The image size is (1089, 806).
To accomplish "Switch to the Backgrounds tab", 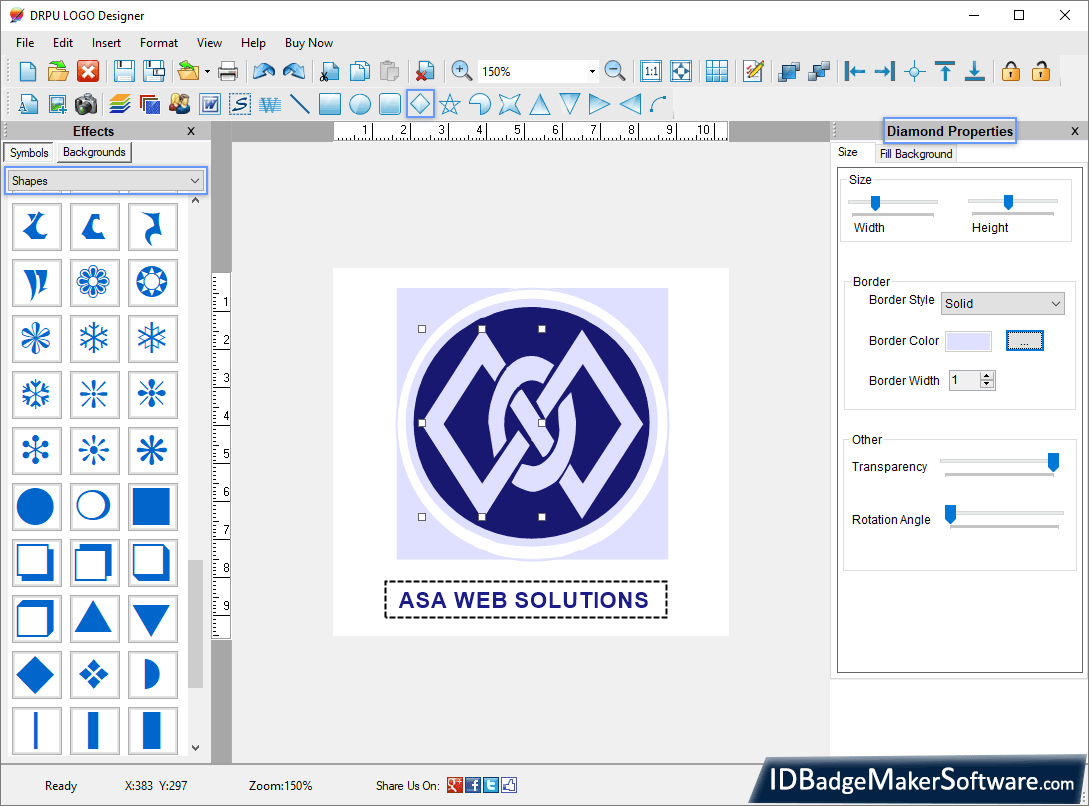I will click(94, 152).
